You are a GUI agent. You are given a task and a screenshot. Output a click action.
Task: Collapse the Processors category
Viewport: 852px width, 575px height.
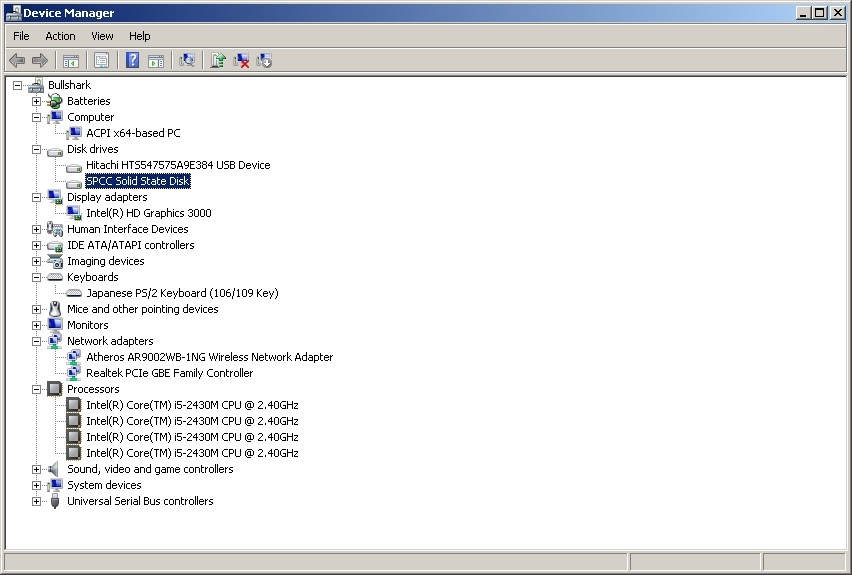[37, 389]
